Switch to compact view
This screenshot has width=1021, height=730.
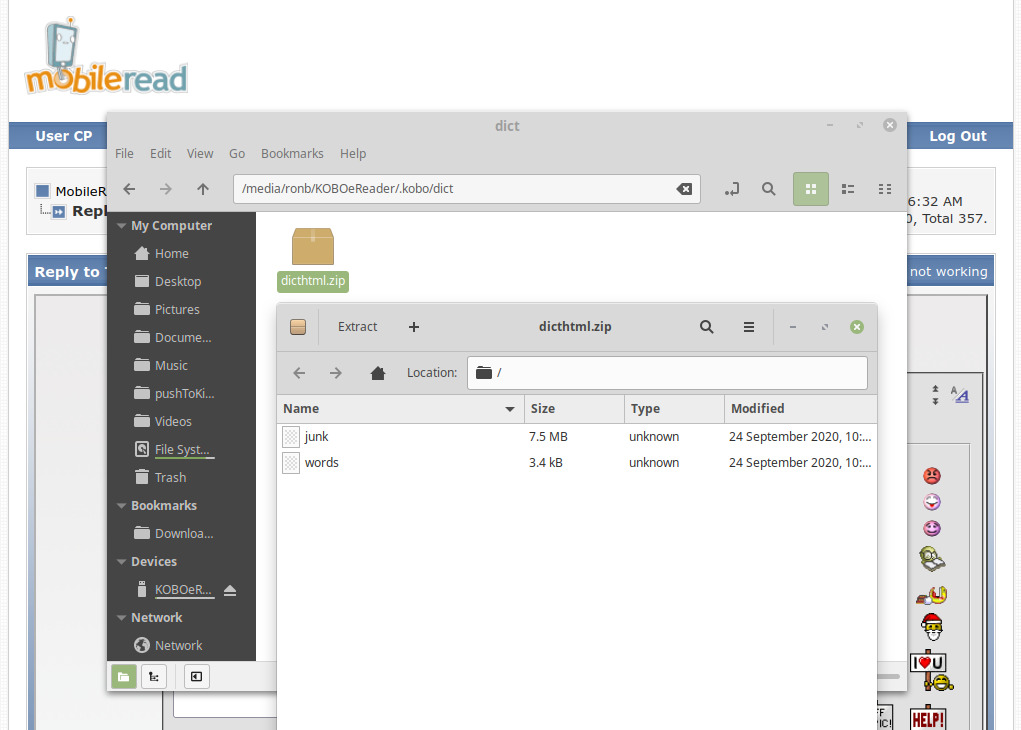885,189
